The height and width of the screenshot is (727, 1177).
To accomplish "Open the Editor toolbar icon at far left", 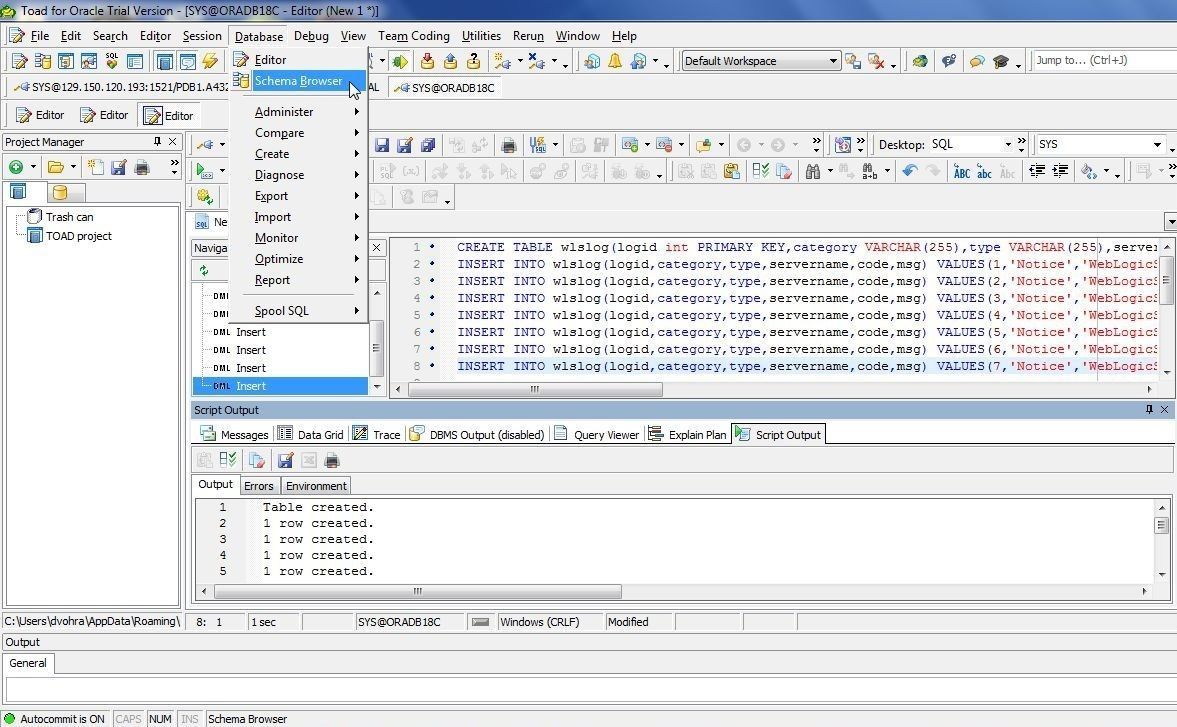I will [x=20, y=61].
